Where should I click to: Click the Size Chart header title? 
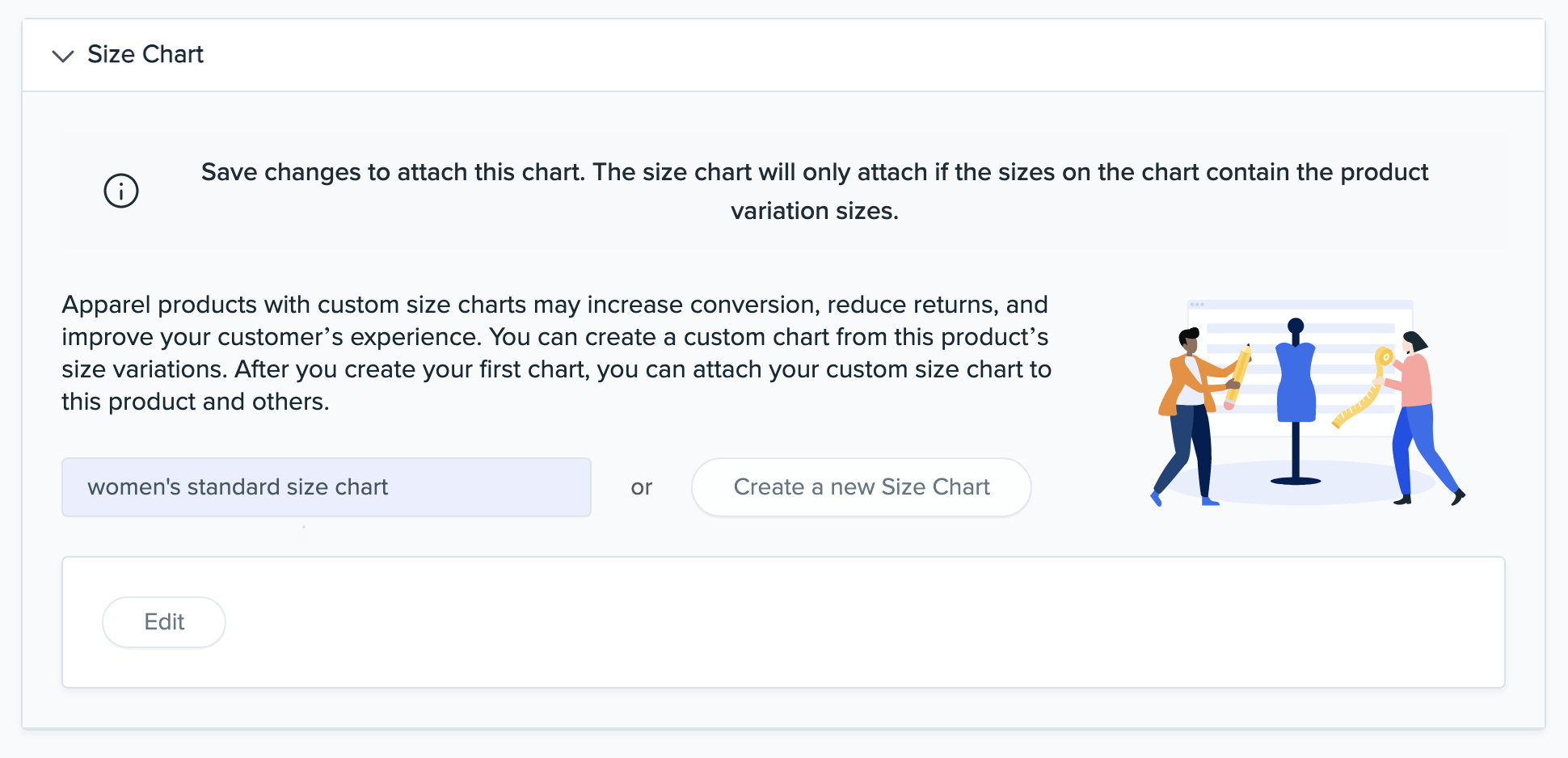(x=145, y=54)
